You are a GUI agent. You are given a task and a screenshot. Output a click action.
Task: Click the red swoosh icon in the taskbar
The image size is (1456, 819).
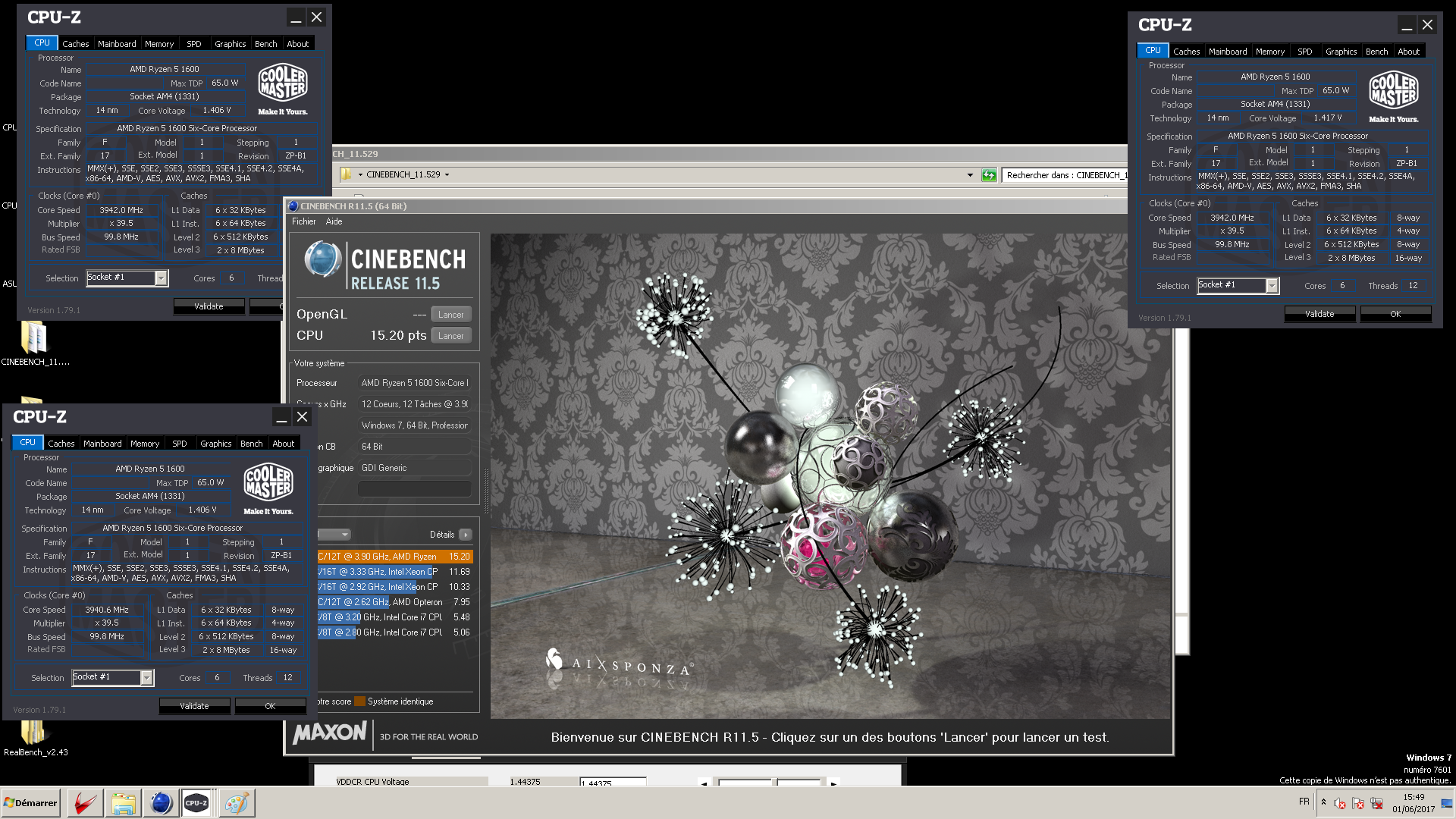[x=85, y=802]
